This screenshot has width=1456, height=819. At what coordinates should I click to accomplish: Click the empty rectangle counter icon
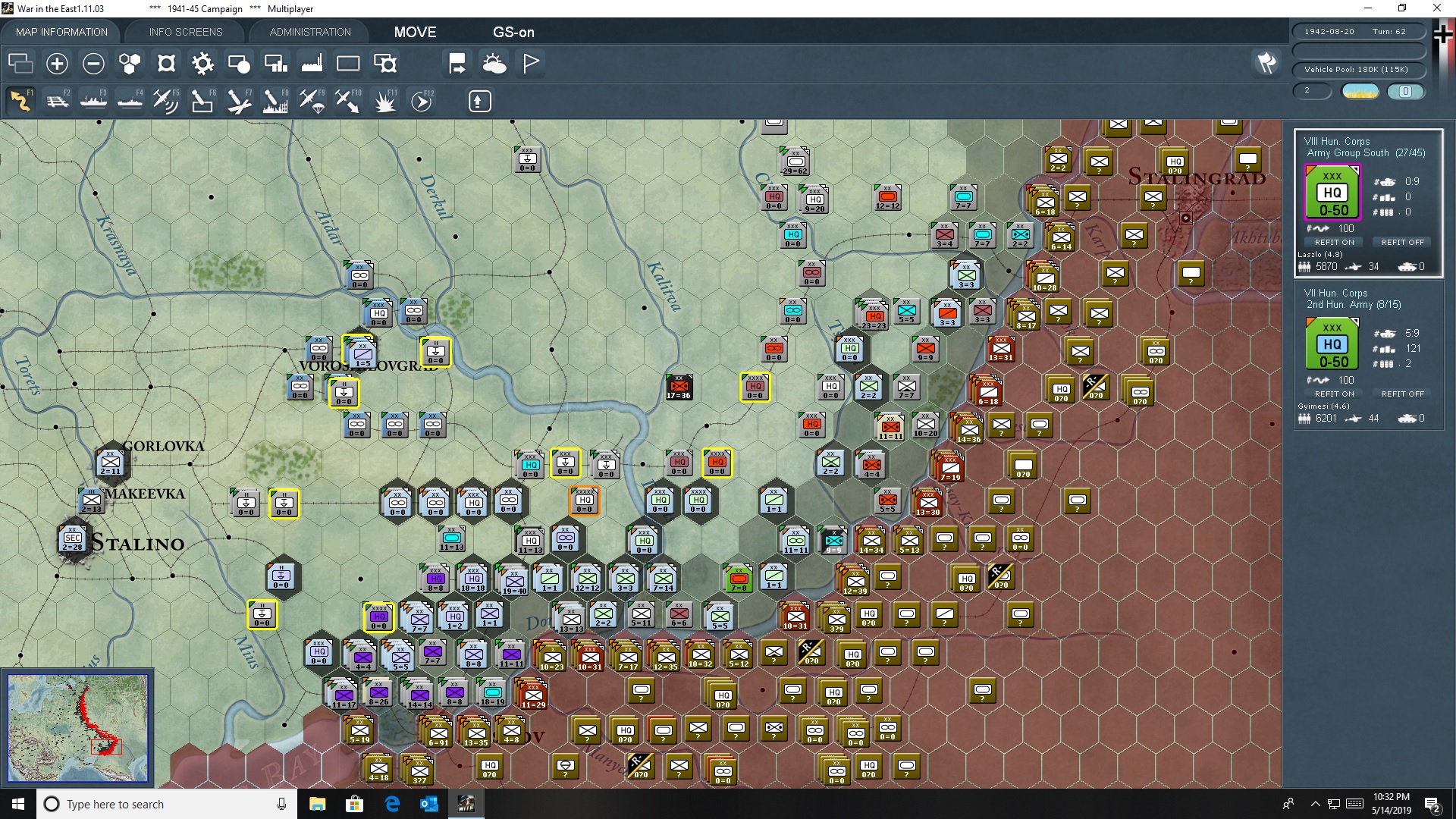(x=348, y=63)
